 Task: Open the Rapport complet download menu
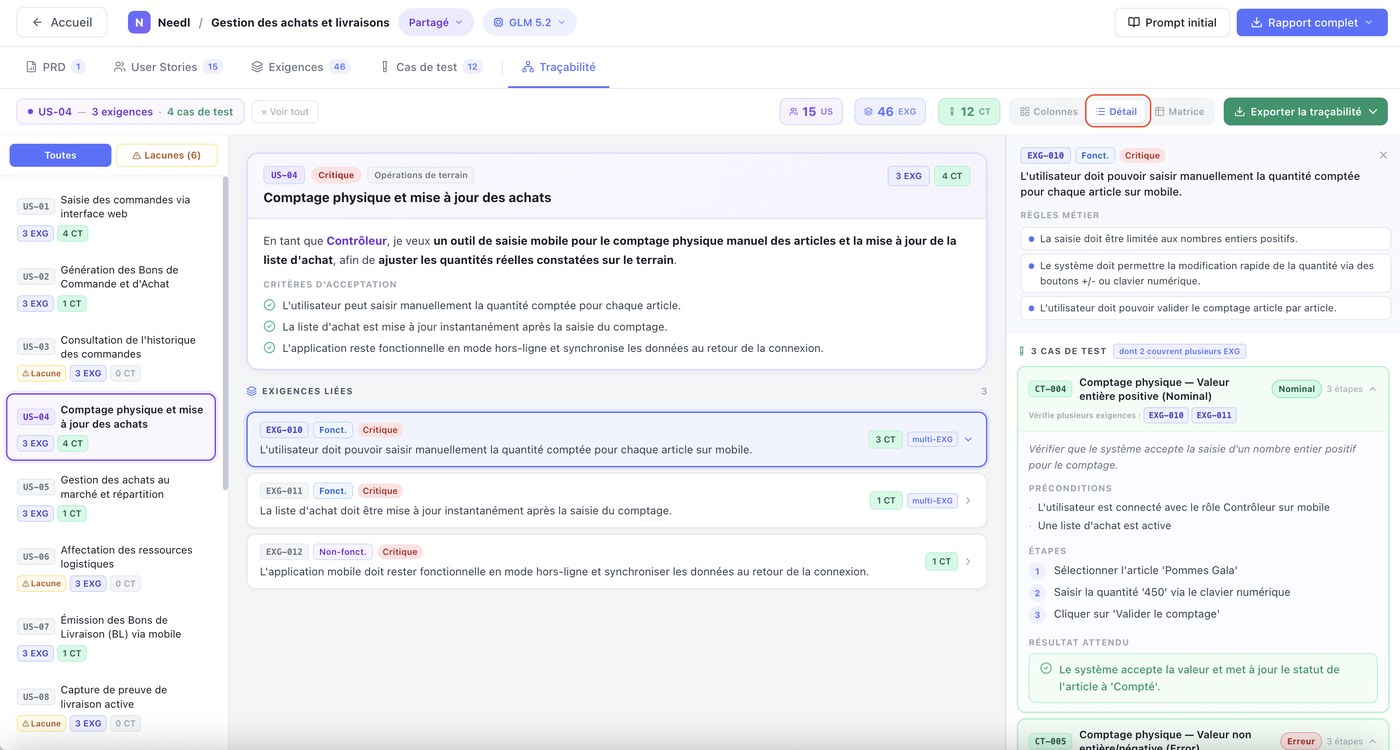click(1312, 22)
